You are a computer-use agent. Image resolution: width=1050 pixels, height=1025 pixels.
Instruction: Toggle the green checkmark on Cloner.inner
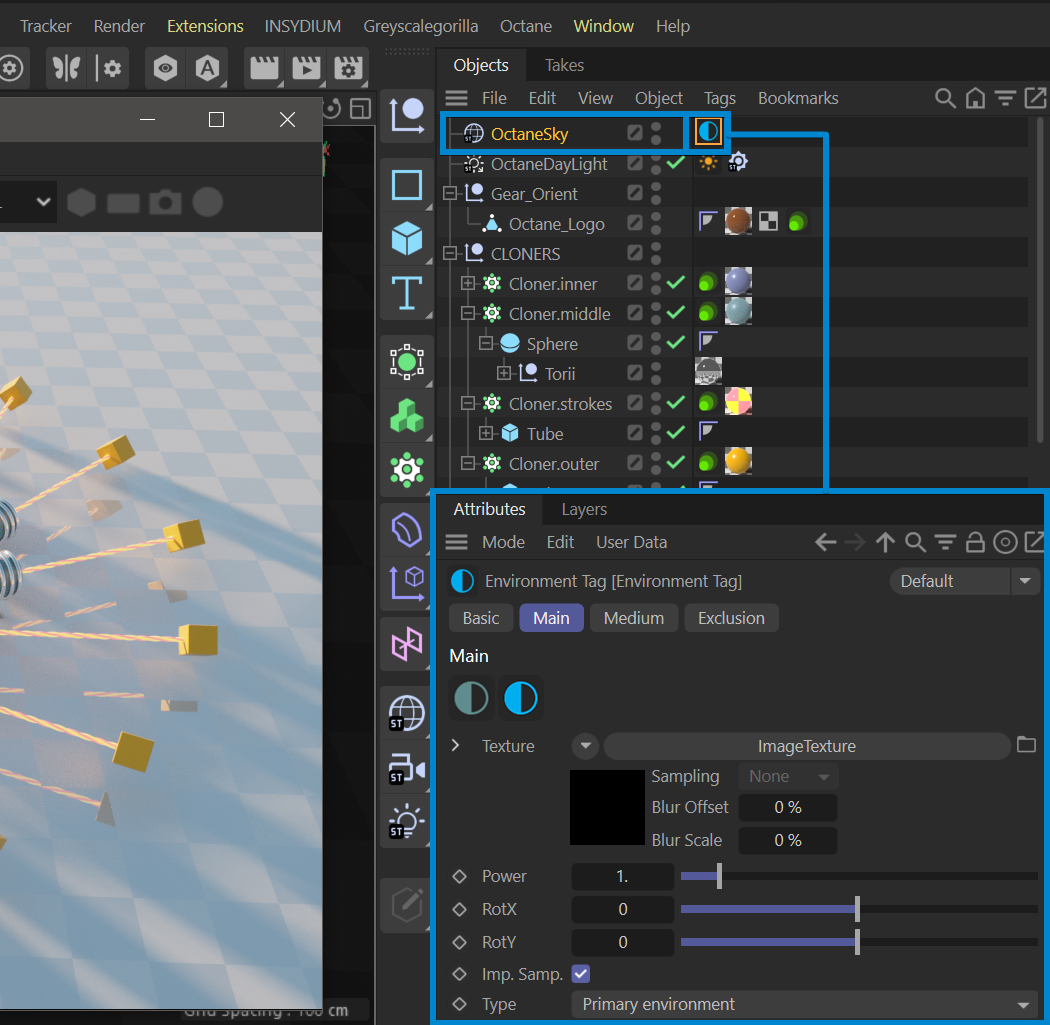click(x=676, y=284)
